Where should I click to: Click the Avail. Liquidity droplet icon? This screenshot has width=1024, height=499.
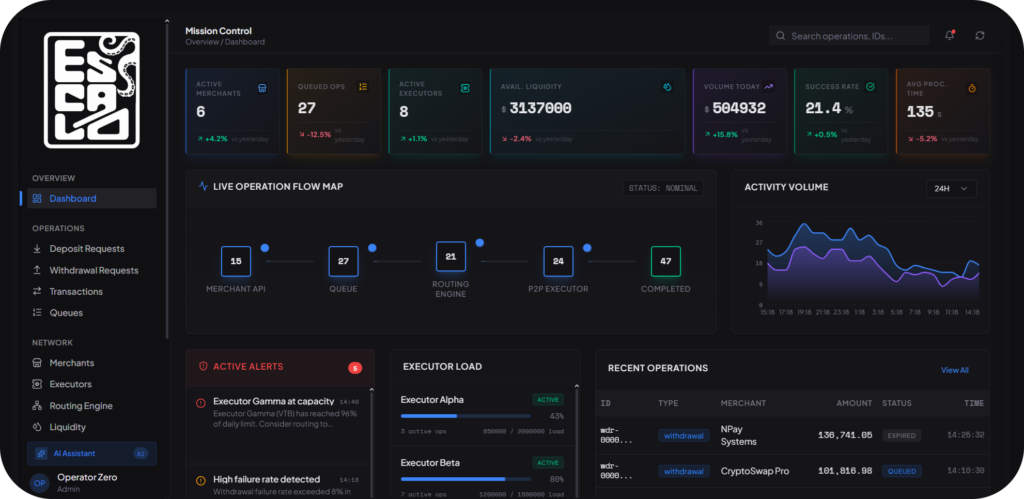coord(667,86)
